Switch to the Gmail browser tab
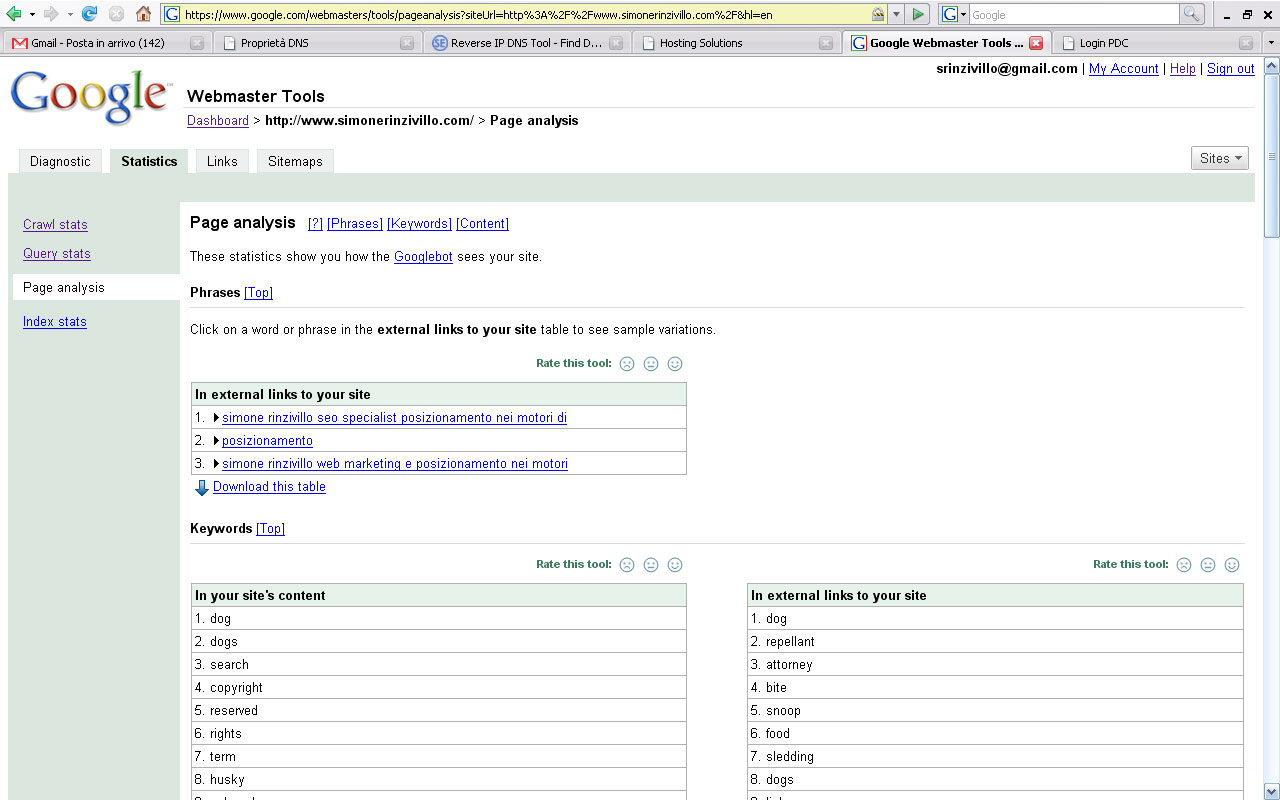This screenshot has height=800, width=1280. tap(106, 43)
